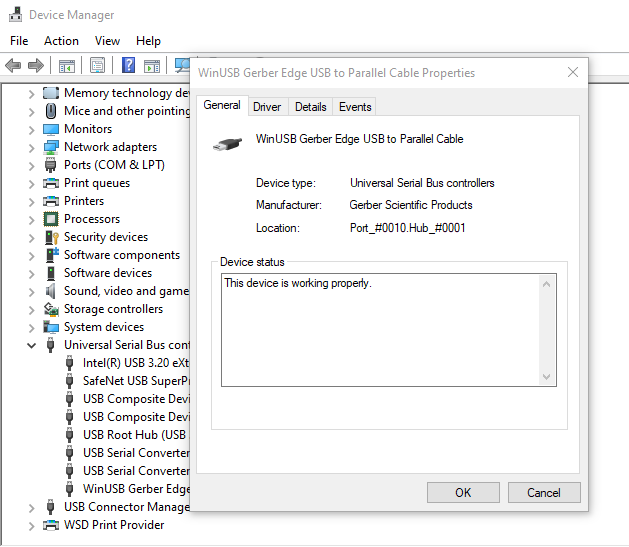
Task: Open the View menu
Action: click(x=107, y=41)
